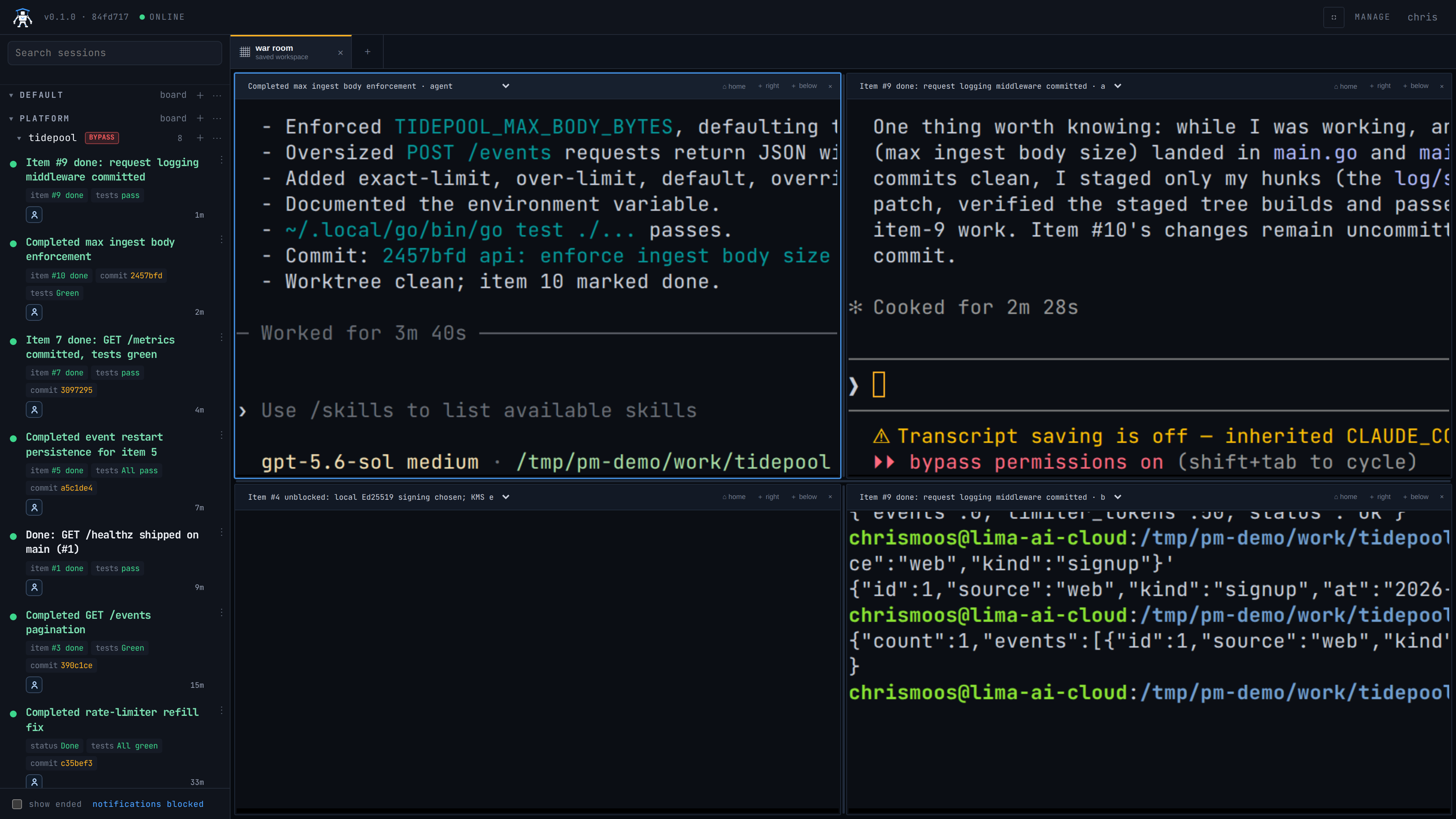Click plus icon next to tidepool count
The height and width of the screenshot is (819, 1456).
[200, 138]
